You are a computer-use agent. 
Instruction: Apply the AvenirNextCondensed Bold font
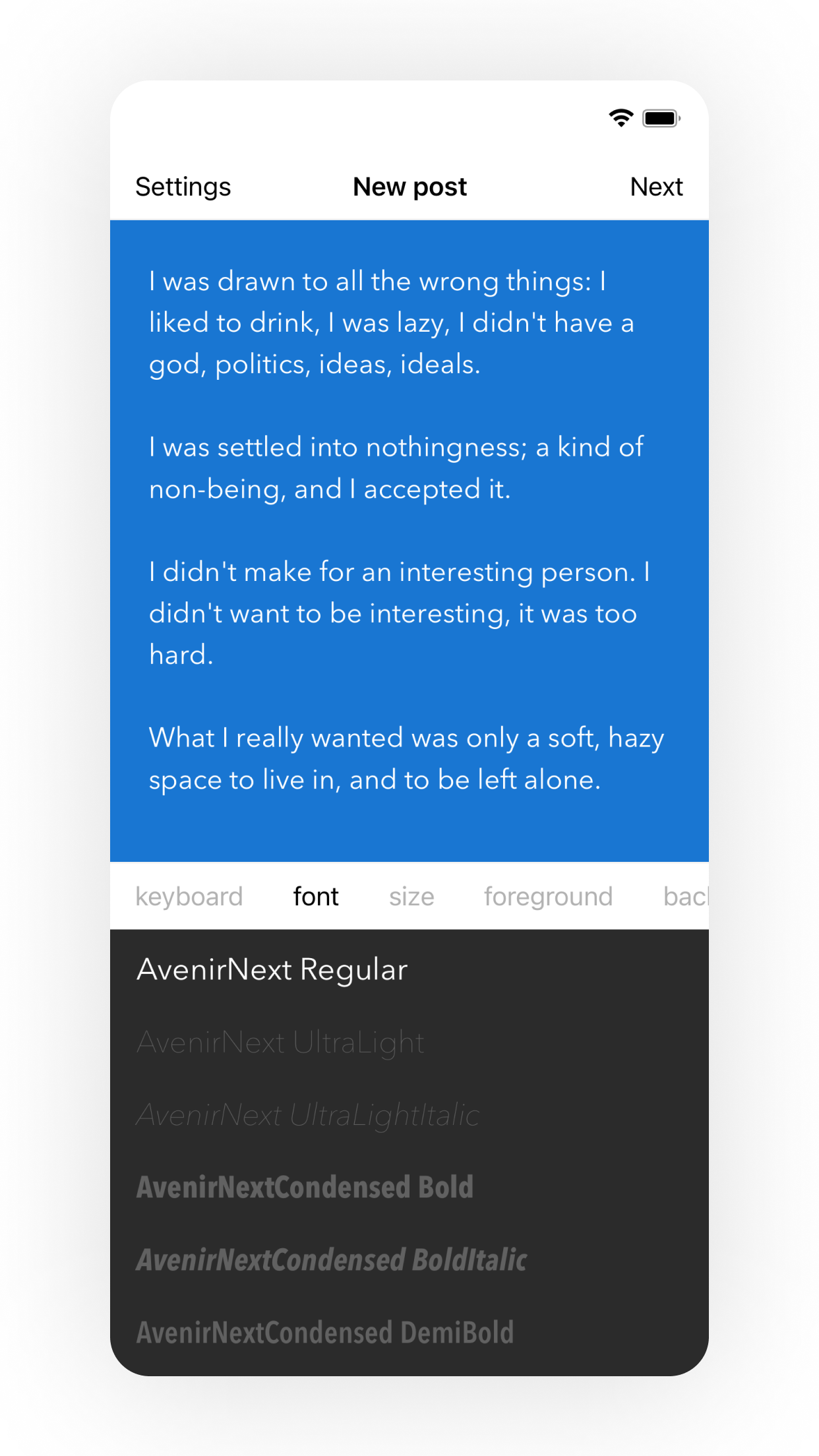click(305, 1188)
